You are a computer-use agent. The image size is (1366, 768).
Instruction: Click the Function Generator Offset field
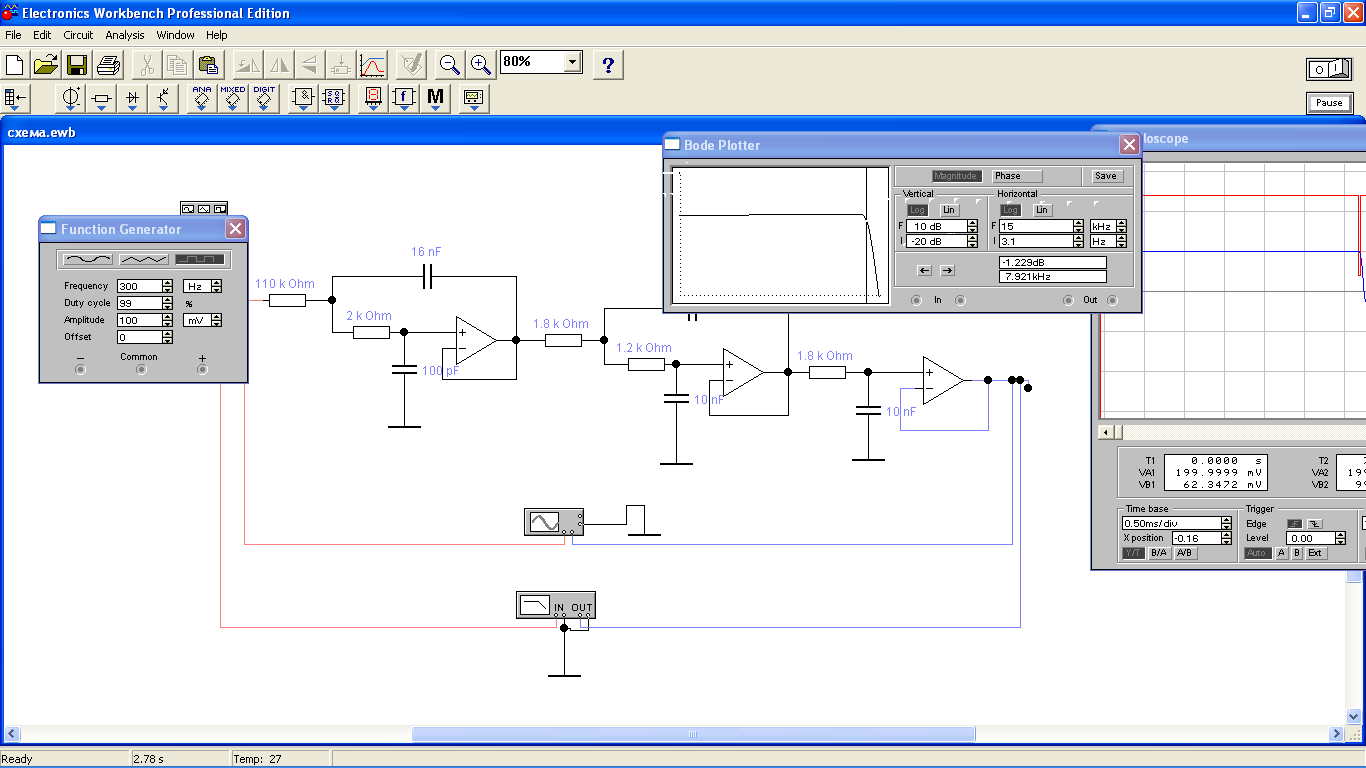click(145, 337)
